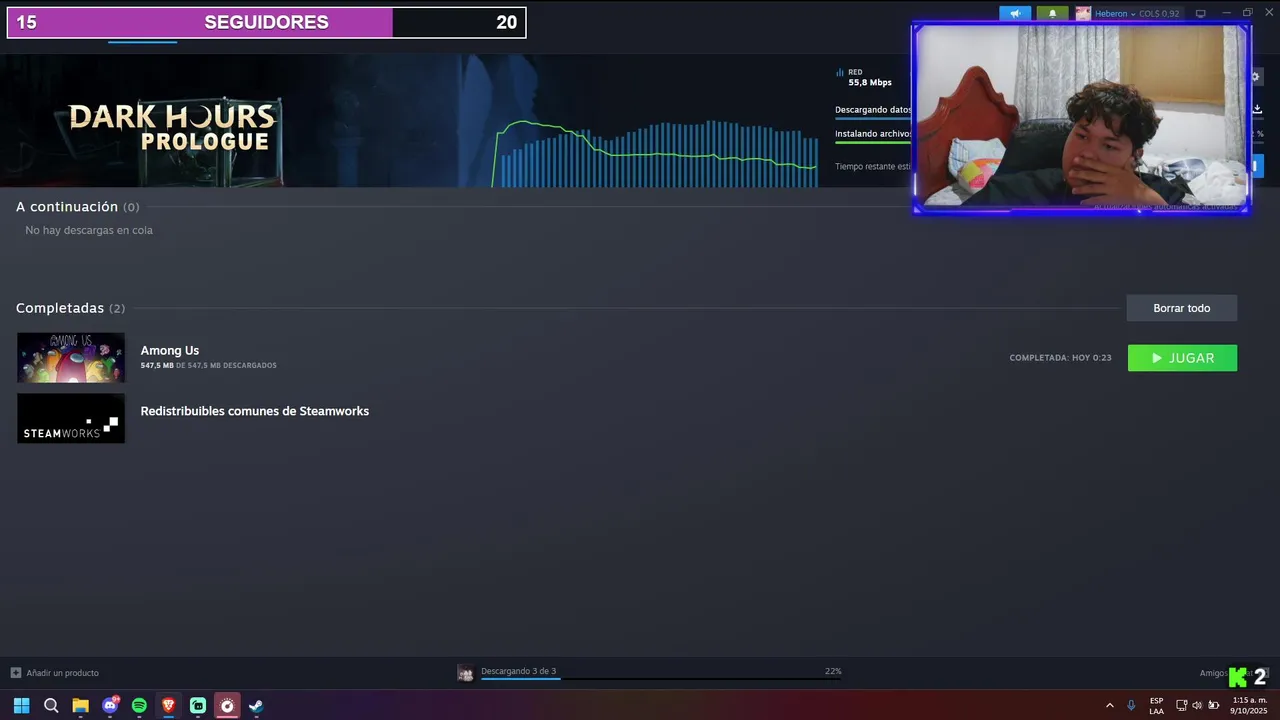Click Añadir un producto link
Screen dimensions: 1280x720
coord(62,673)
